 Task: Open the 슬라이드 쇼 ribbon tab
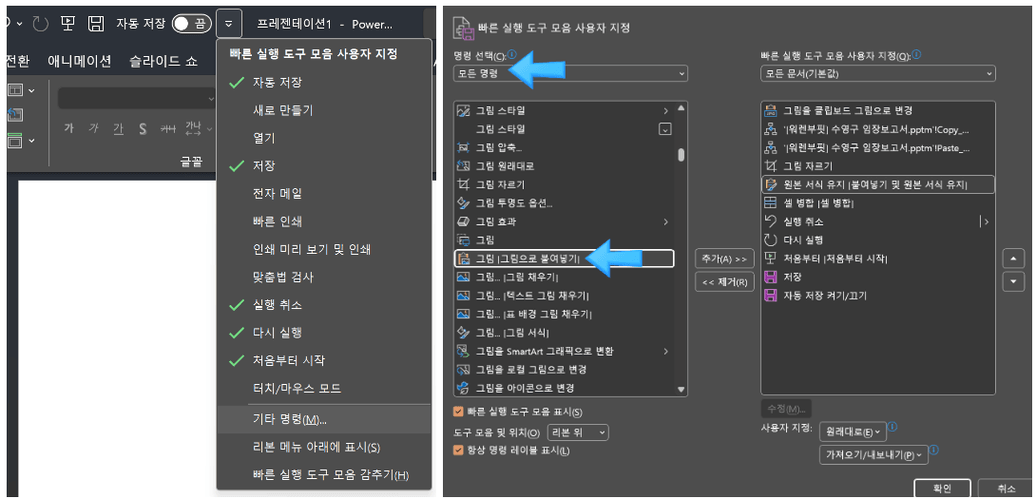(162, 61)
